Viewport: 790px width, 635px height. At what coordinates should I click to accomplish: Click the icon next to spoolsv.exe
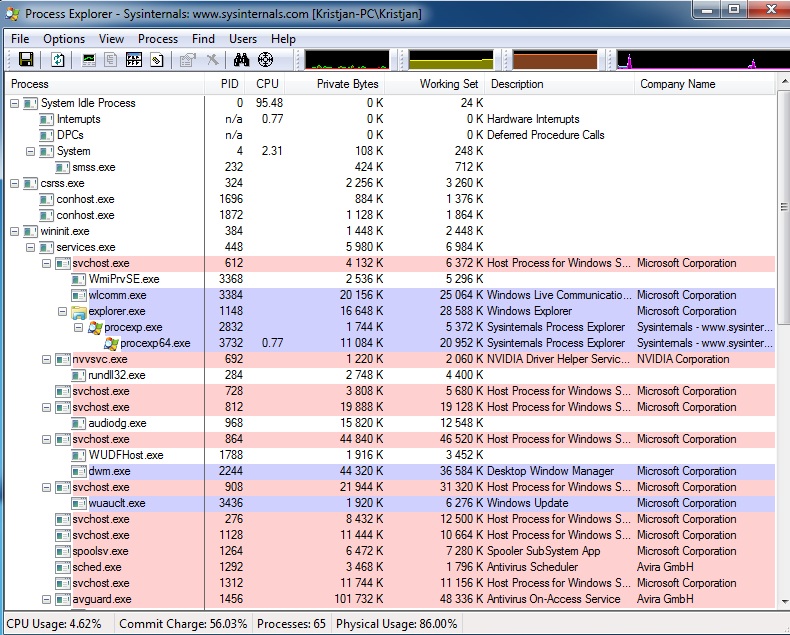(x=62, y=551)
